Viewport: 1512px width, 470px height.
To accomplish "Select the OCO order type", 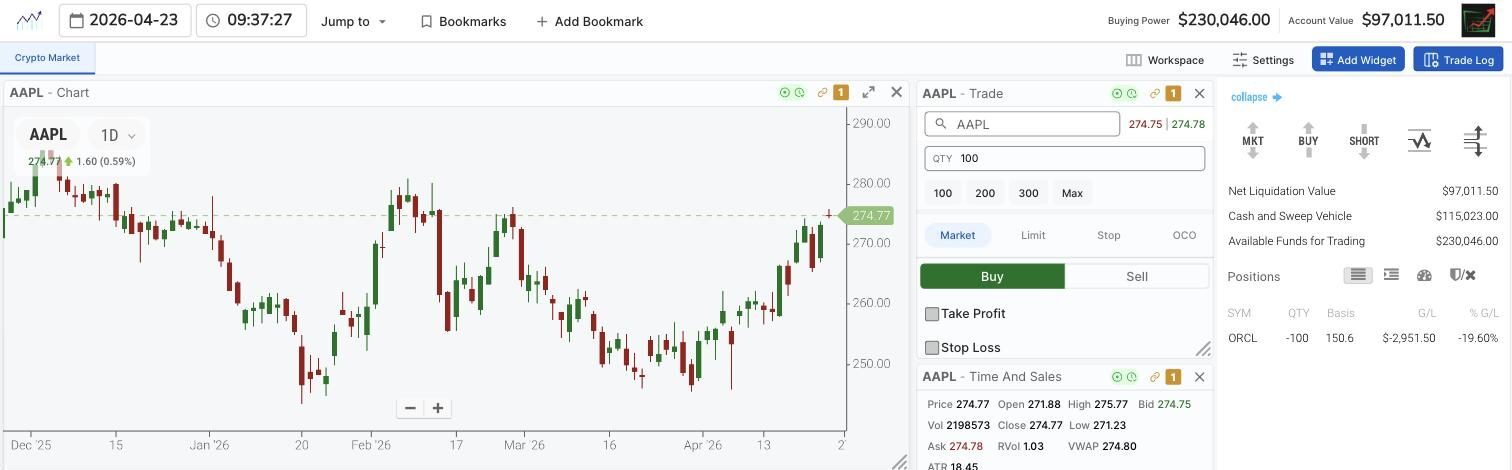I will pos(1184,235).
